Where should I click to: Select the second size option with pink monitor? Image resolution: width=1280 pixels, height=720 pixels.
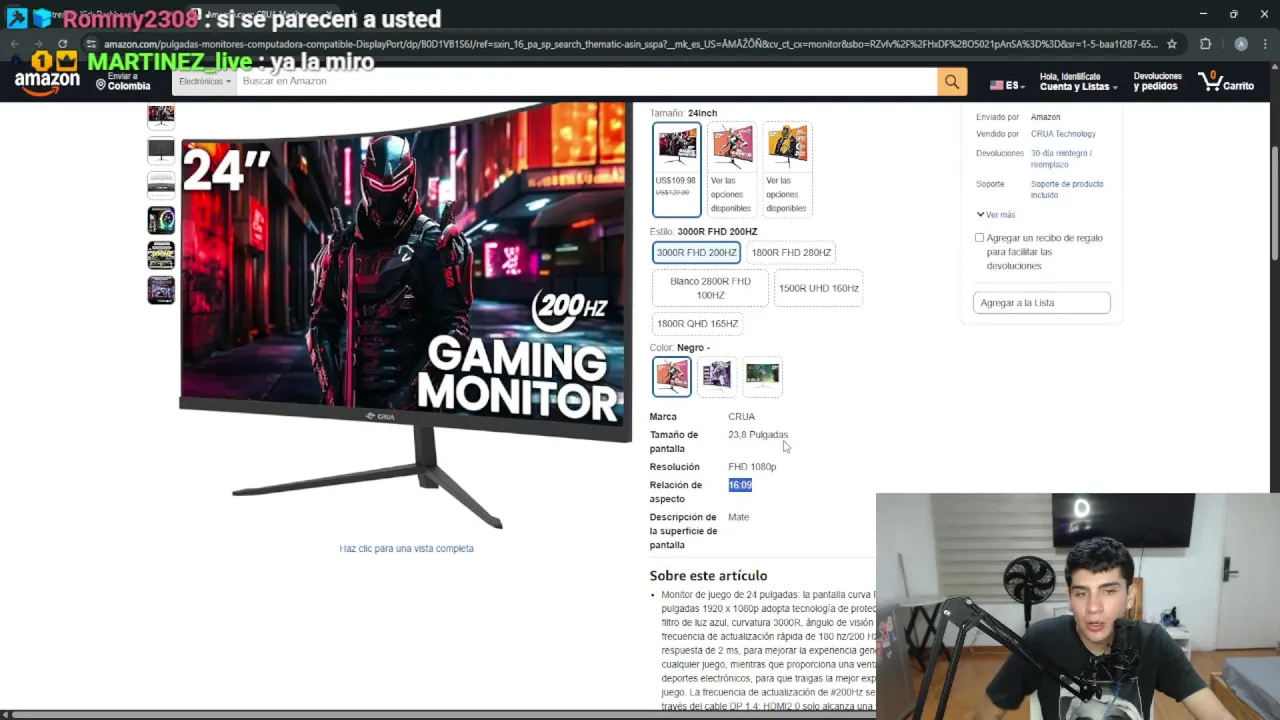pyautogui.click(x=732, y=169)
